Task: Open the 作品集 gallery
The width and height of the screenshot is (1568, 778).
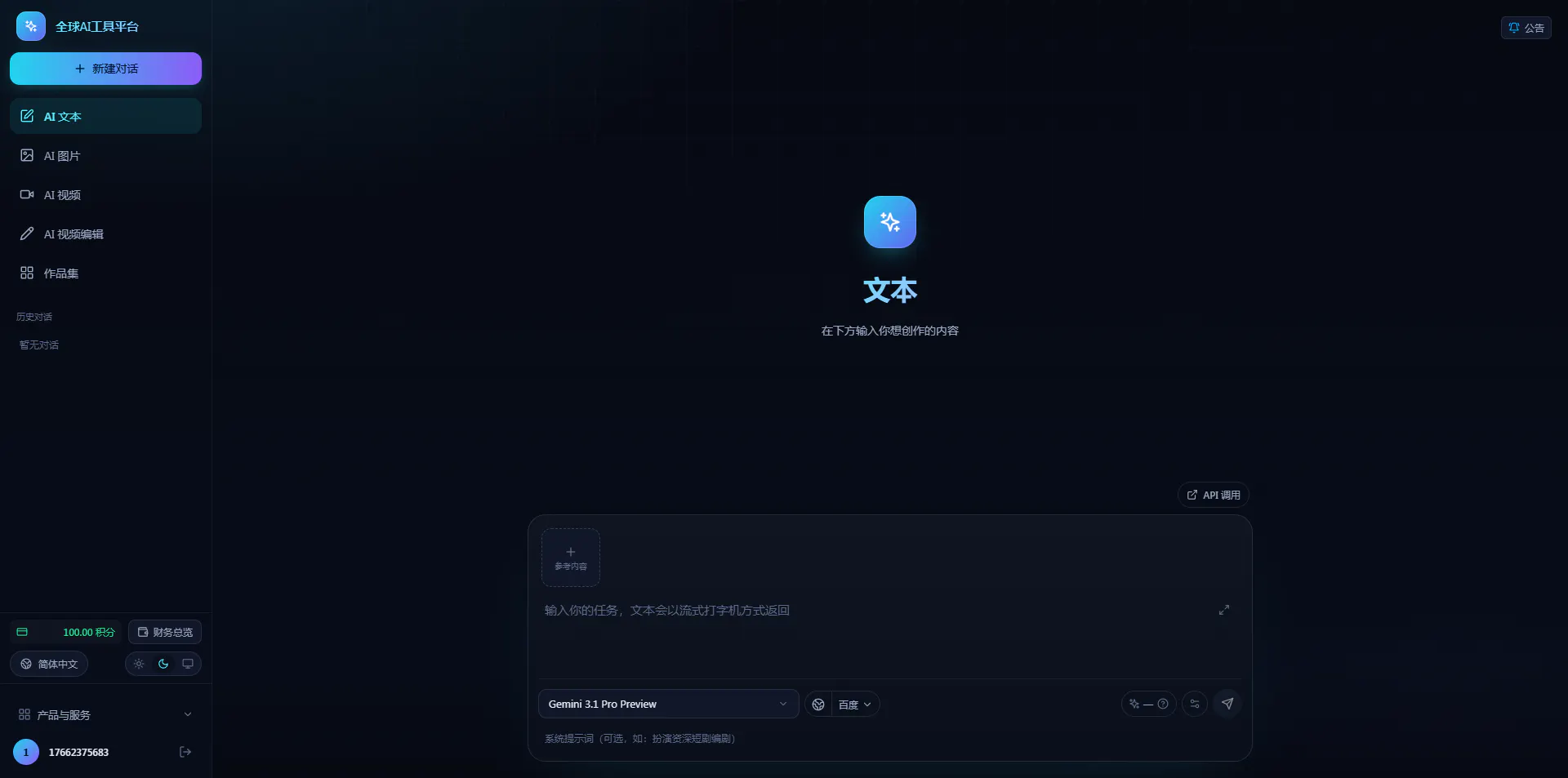Action: (105, 273)
